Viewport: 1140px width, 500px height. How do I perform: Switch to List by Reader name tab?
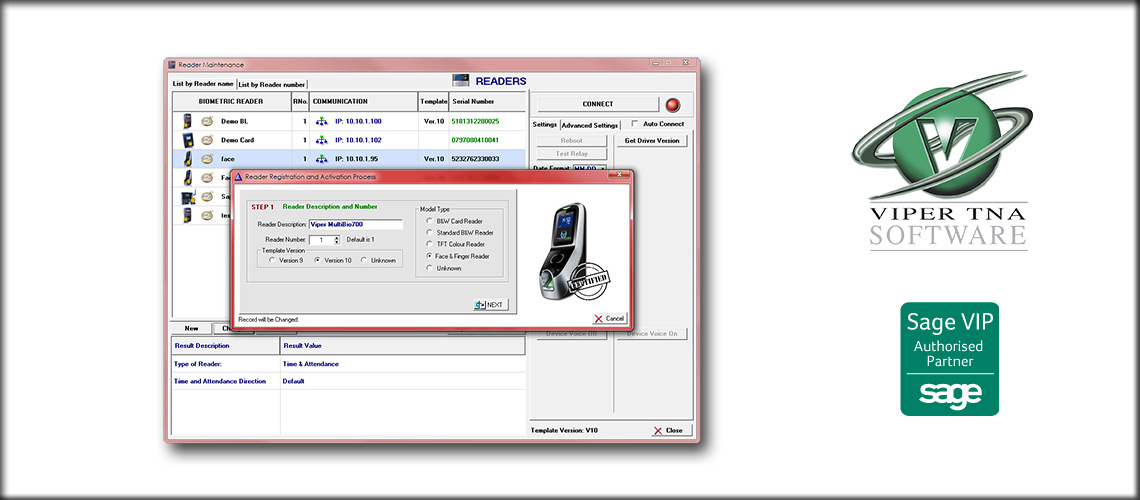tap(204, 84)
